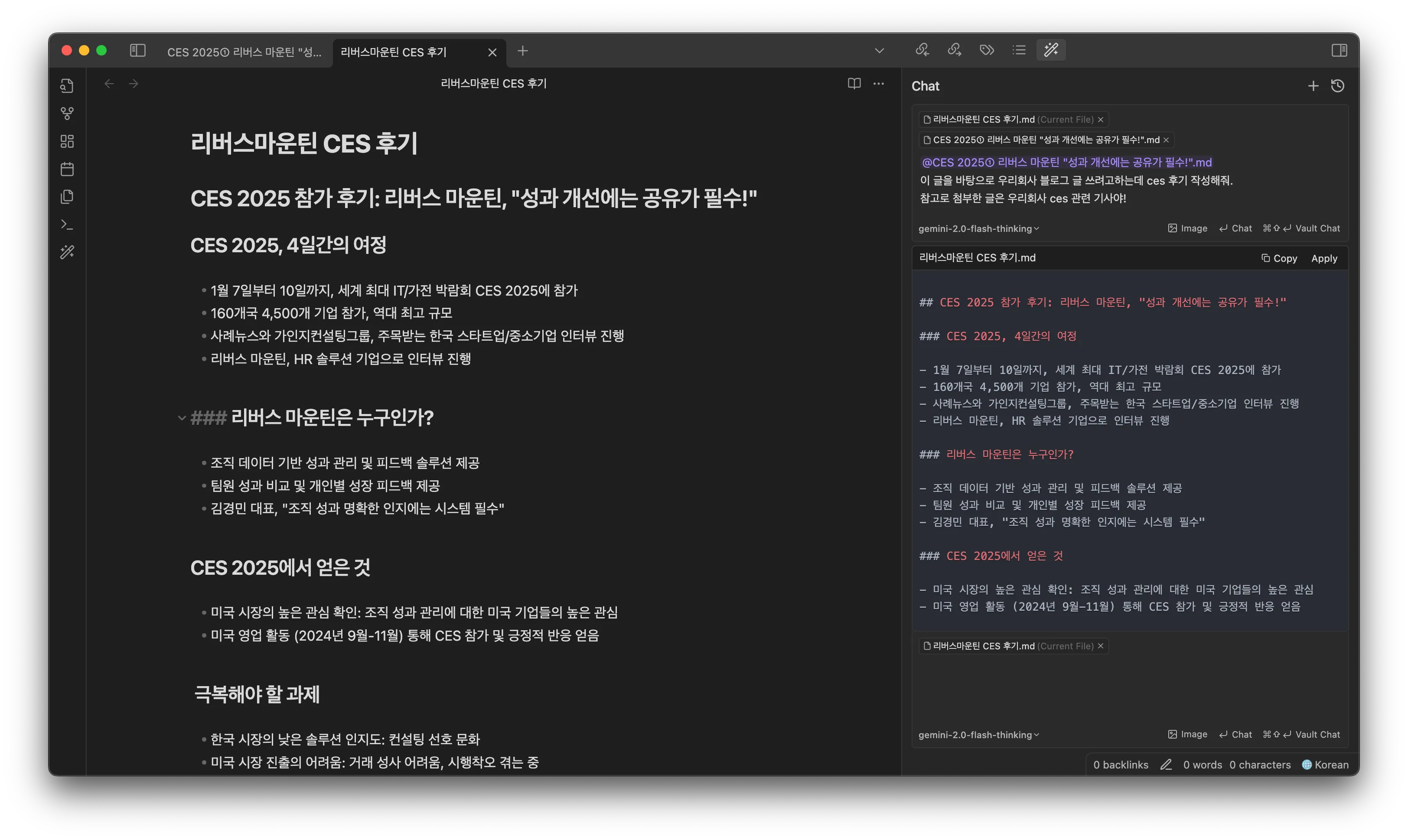Click the backlinks icon in the top toolbar

click(922, 50)
